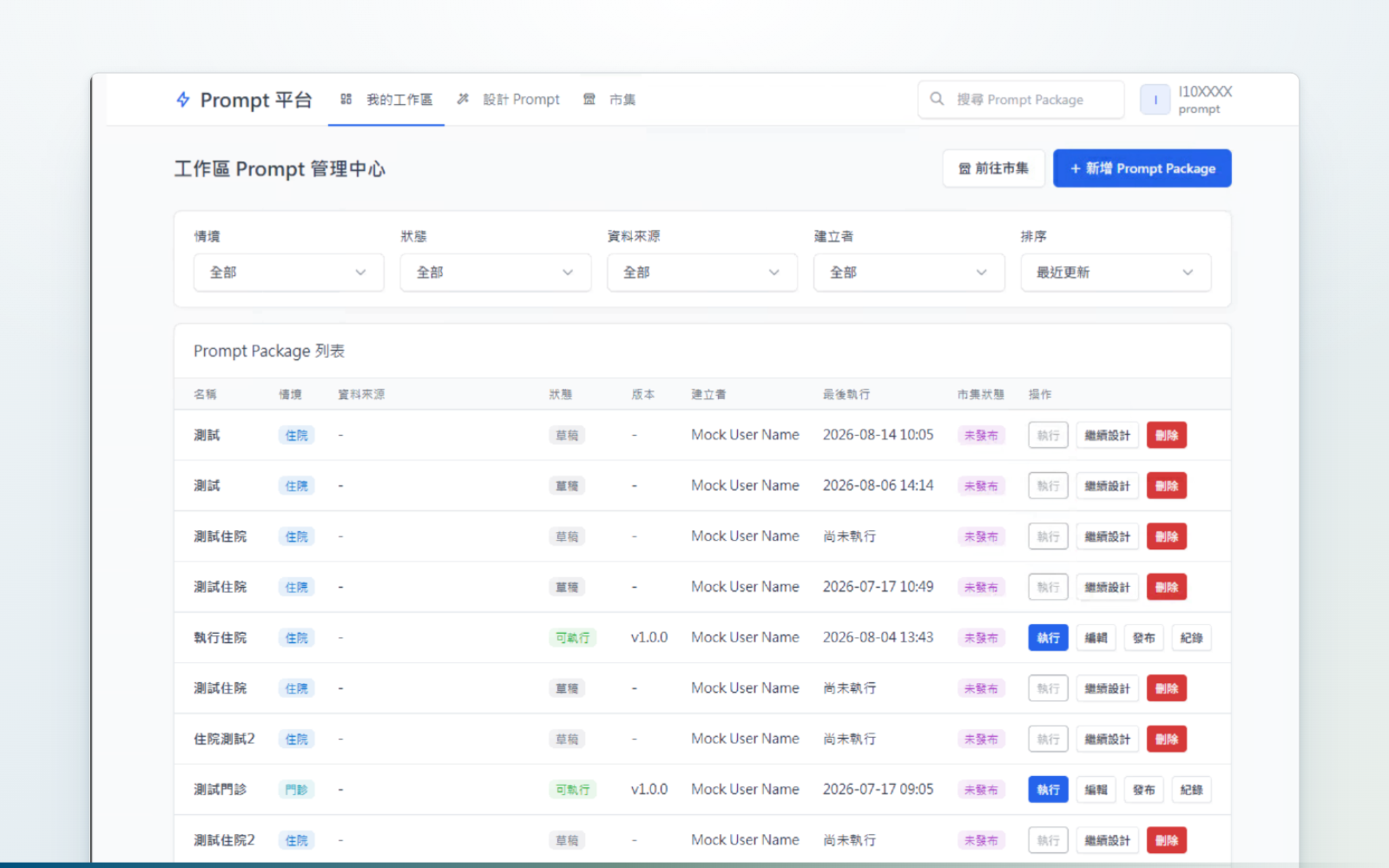Click 可執行 status in 執行住院 row
The height and width of the screenshot is (868, 1389).
(x=572, y=638)
